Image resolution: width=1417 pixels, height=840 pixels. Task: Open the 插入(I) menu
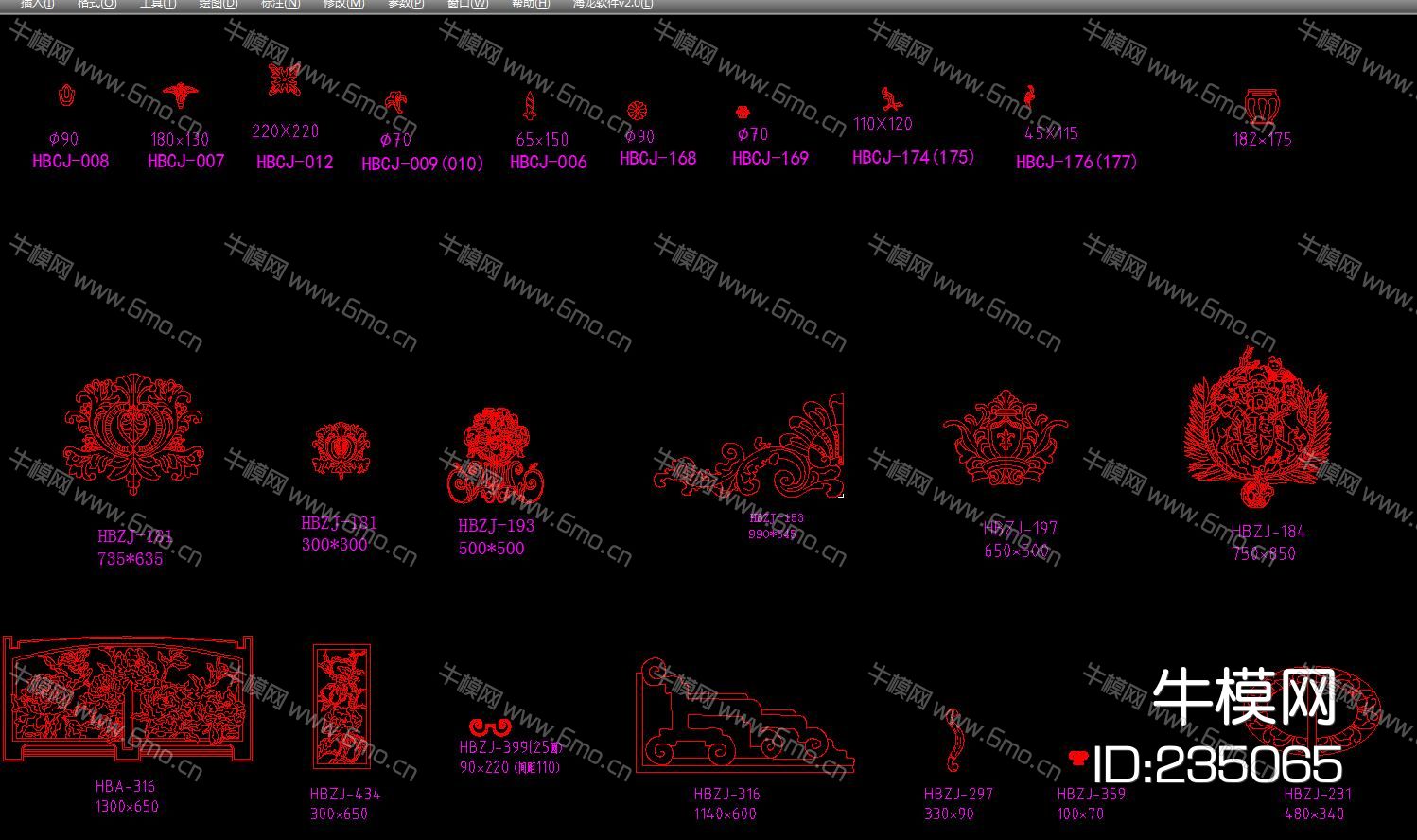click(38, 4)
